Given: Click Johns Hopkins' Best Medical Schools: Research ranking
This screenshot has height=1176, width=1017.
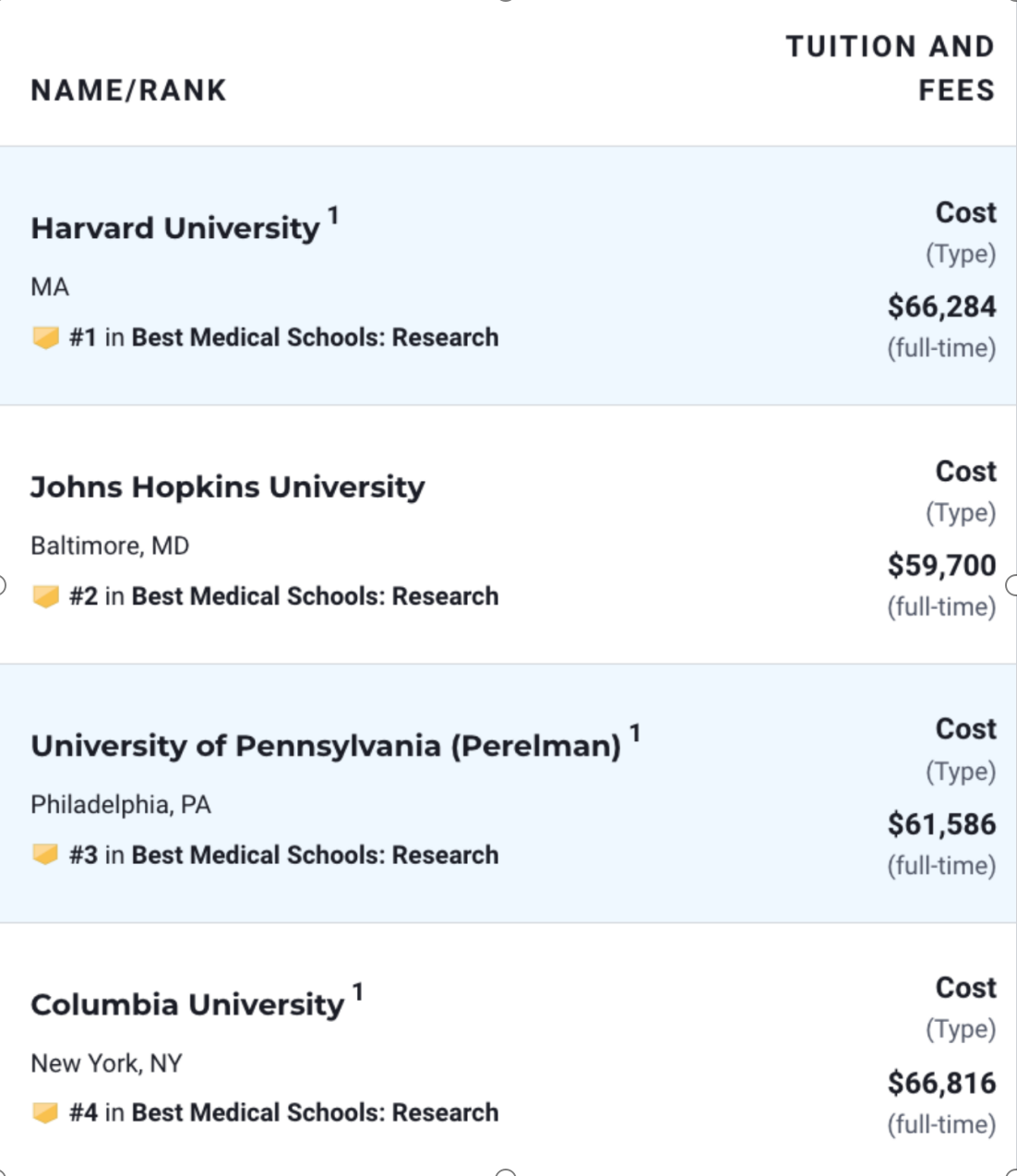Looking at the screenshot, I should click(x=315, y=596).
